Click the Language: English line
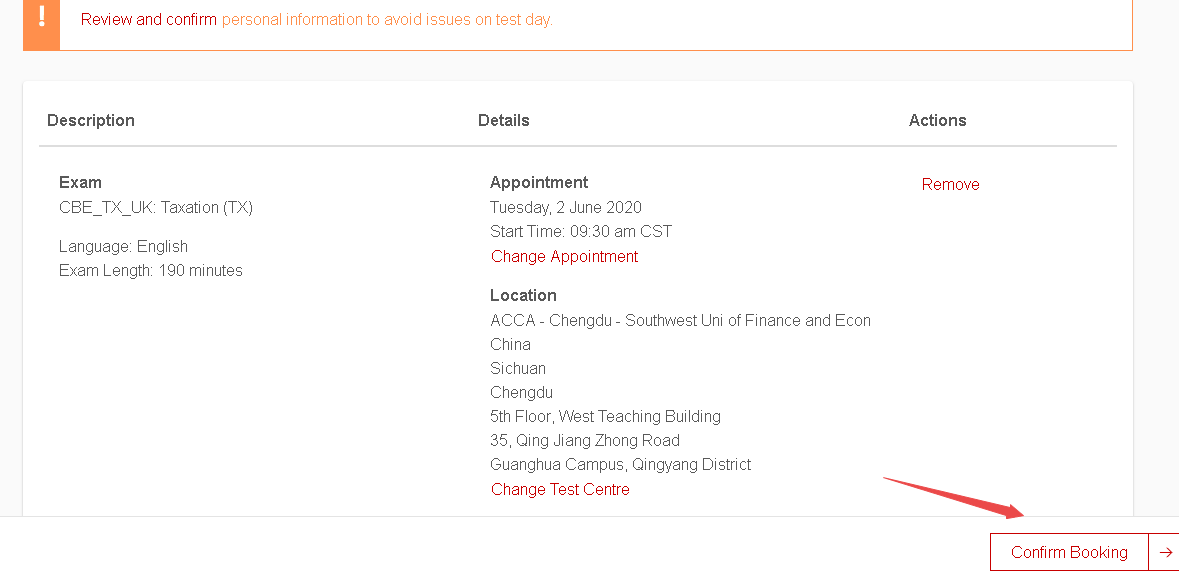 123,246
